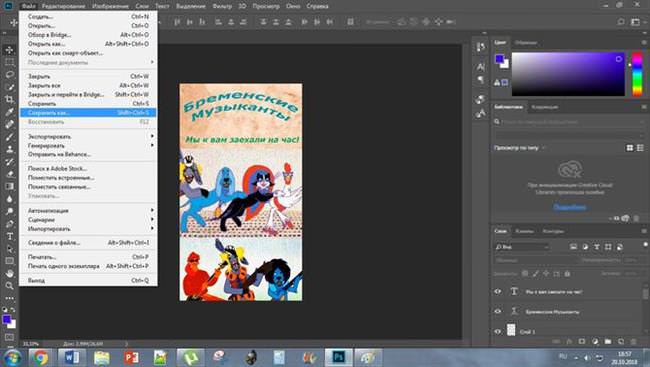
Task: Click the new group folder icon
Action: pyautogui.click(x=608, y=341)
